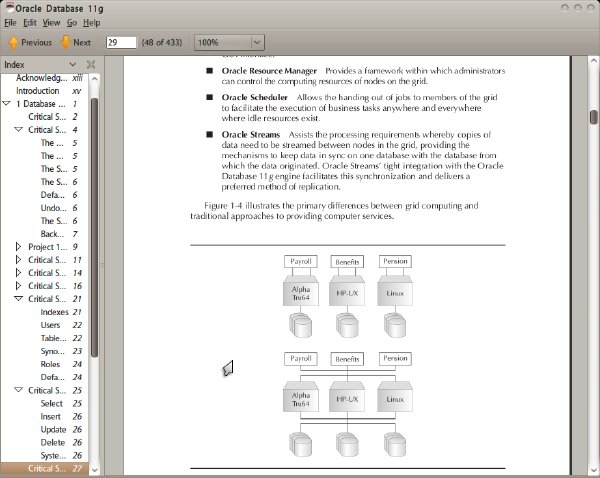
Task: Collapse the Critical S... page 25 section
Action: click(x=18, y=390)
